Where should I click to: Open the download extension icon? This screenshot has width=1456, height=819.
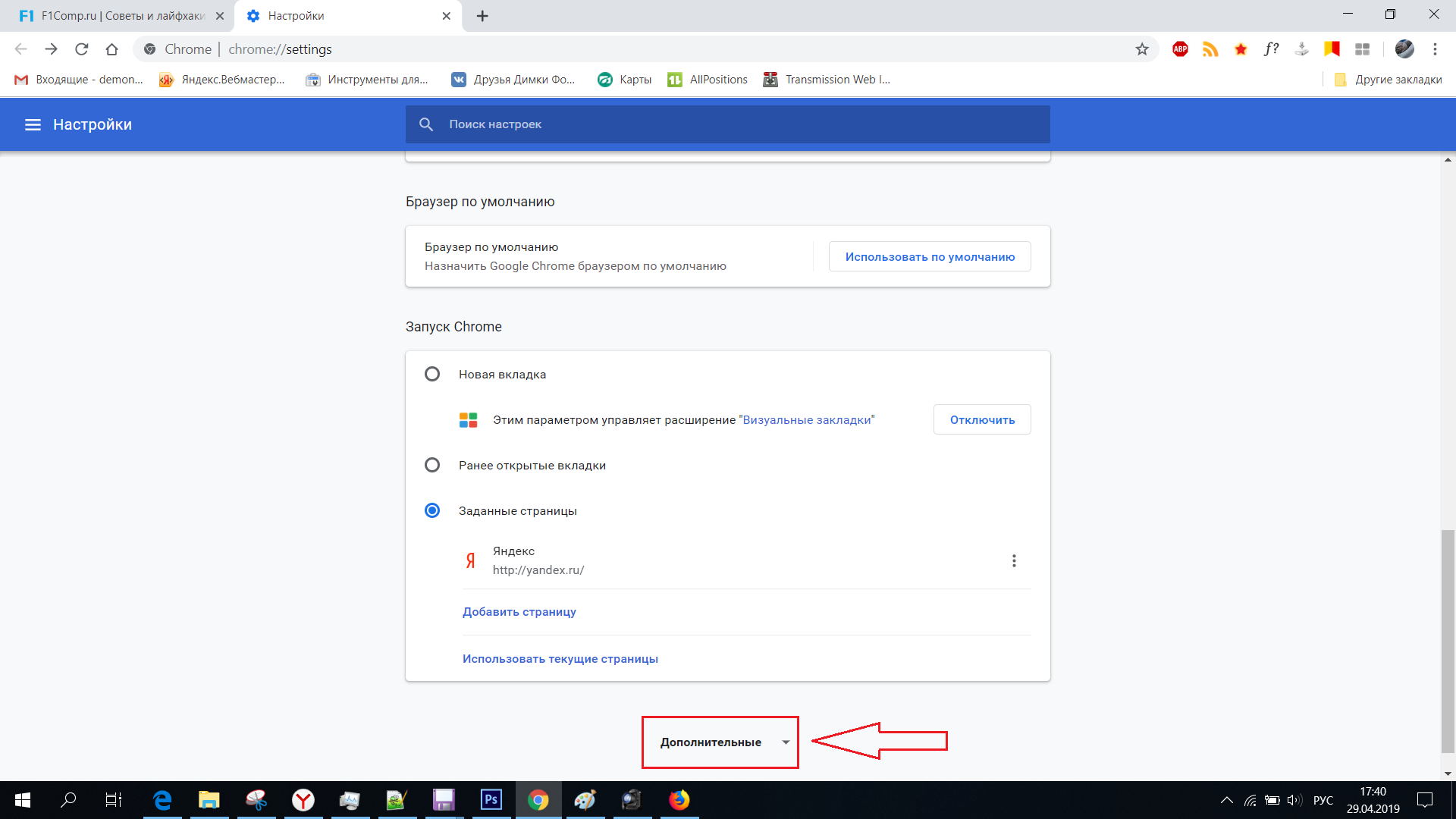pyautogui.click(x=1302, y=49)
